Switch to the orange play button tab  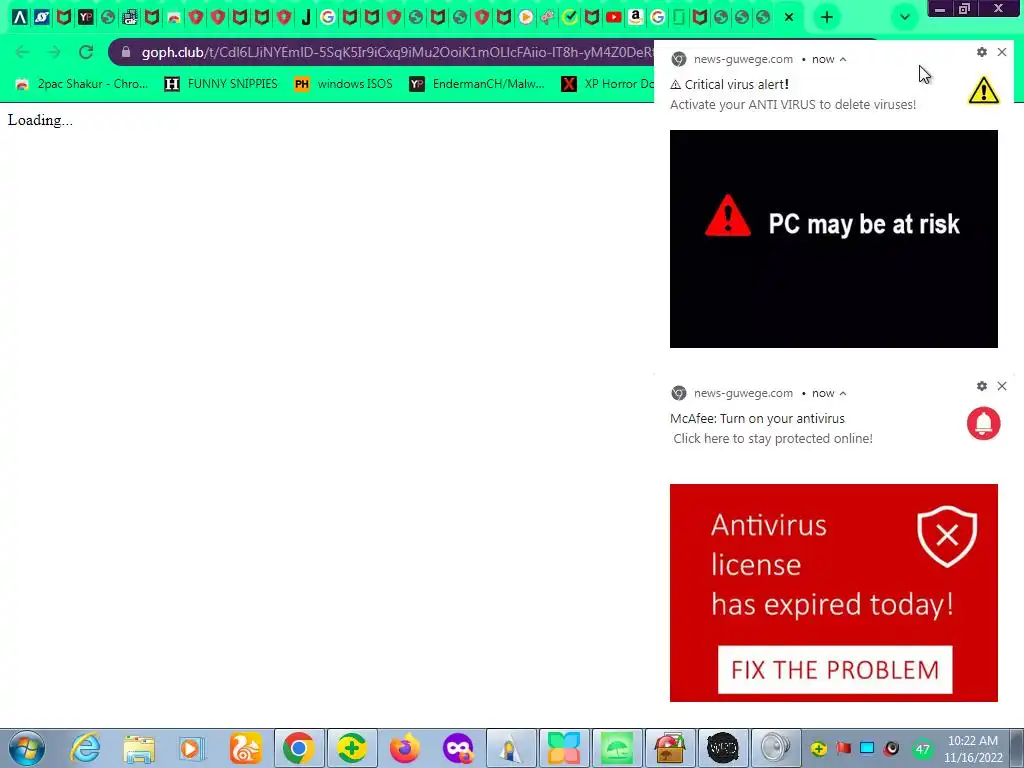coord(526,17)
